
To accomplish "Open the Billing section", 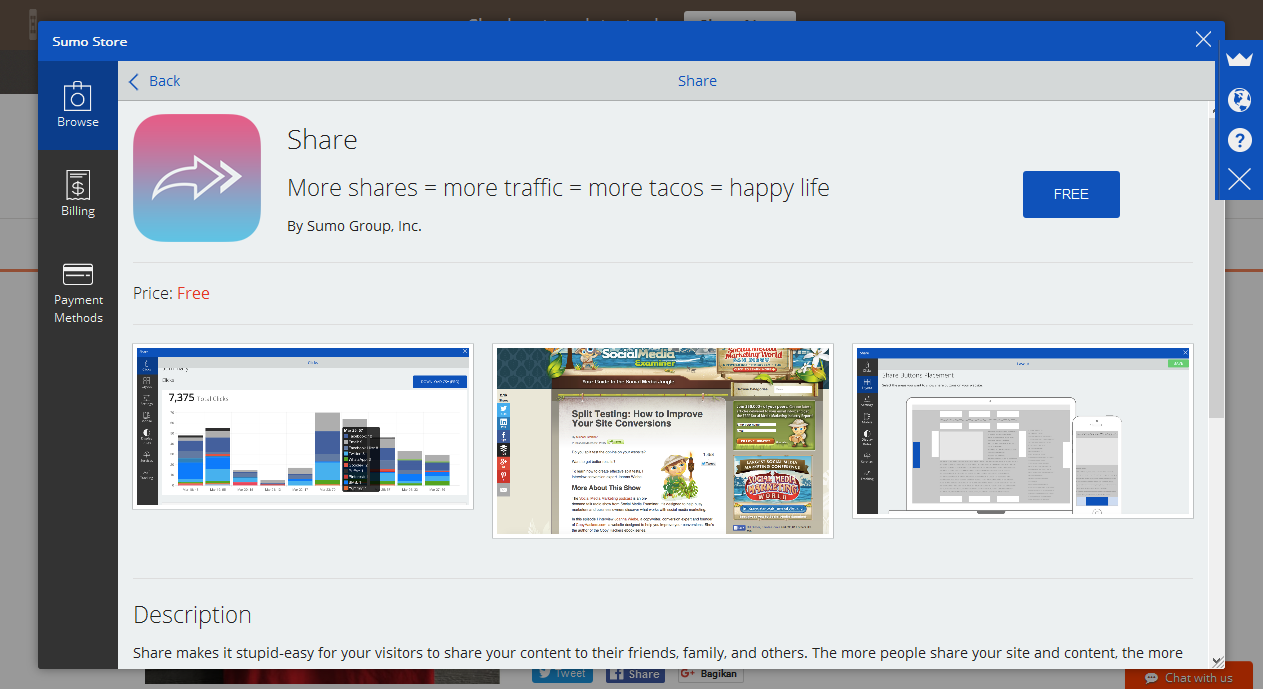I will pos(78,194).
